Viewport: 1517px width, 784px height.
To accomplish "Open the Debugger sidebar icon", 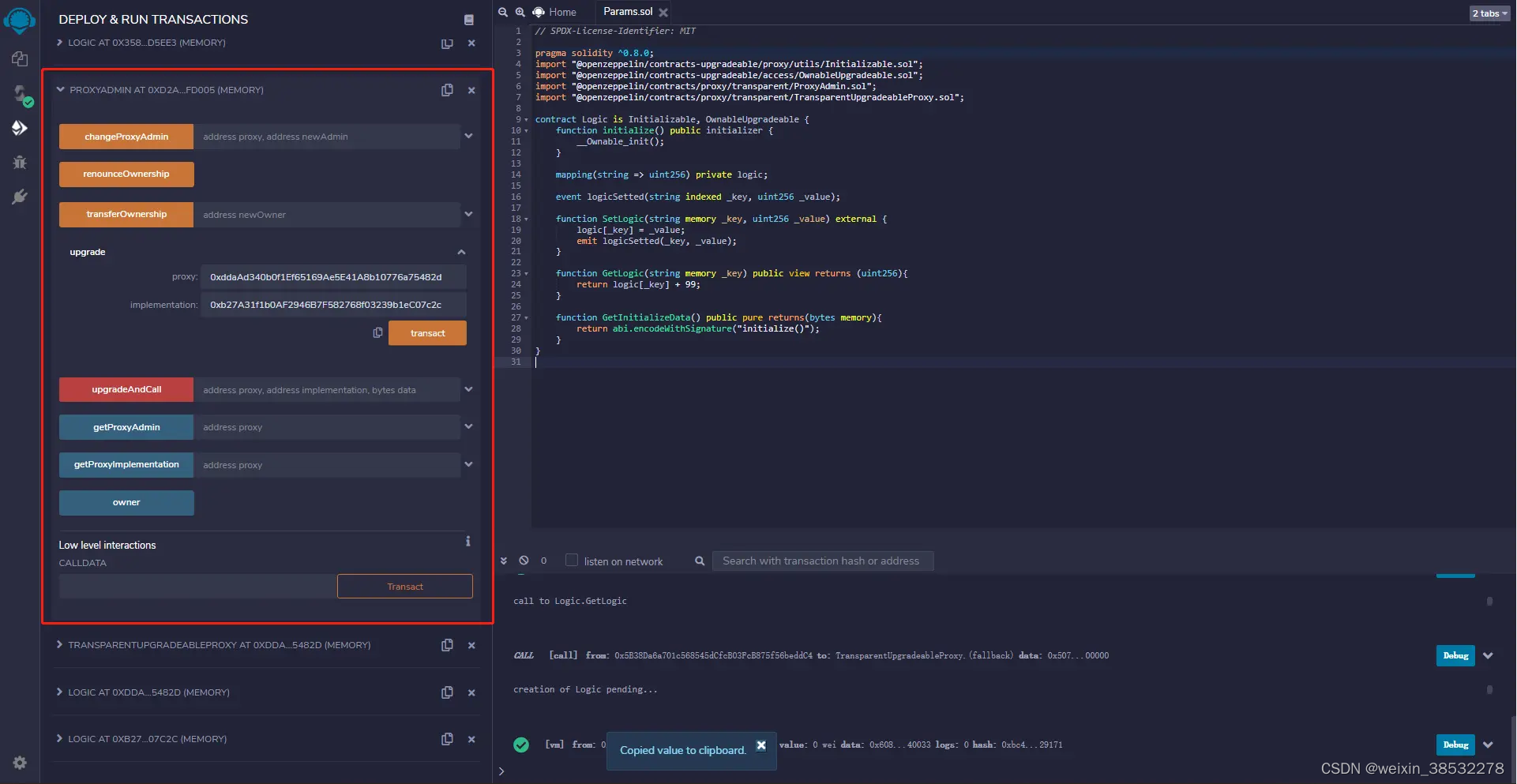I will click(x=20, y=163).
